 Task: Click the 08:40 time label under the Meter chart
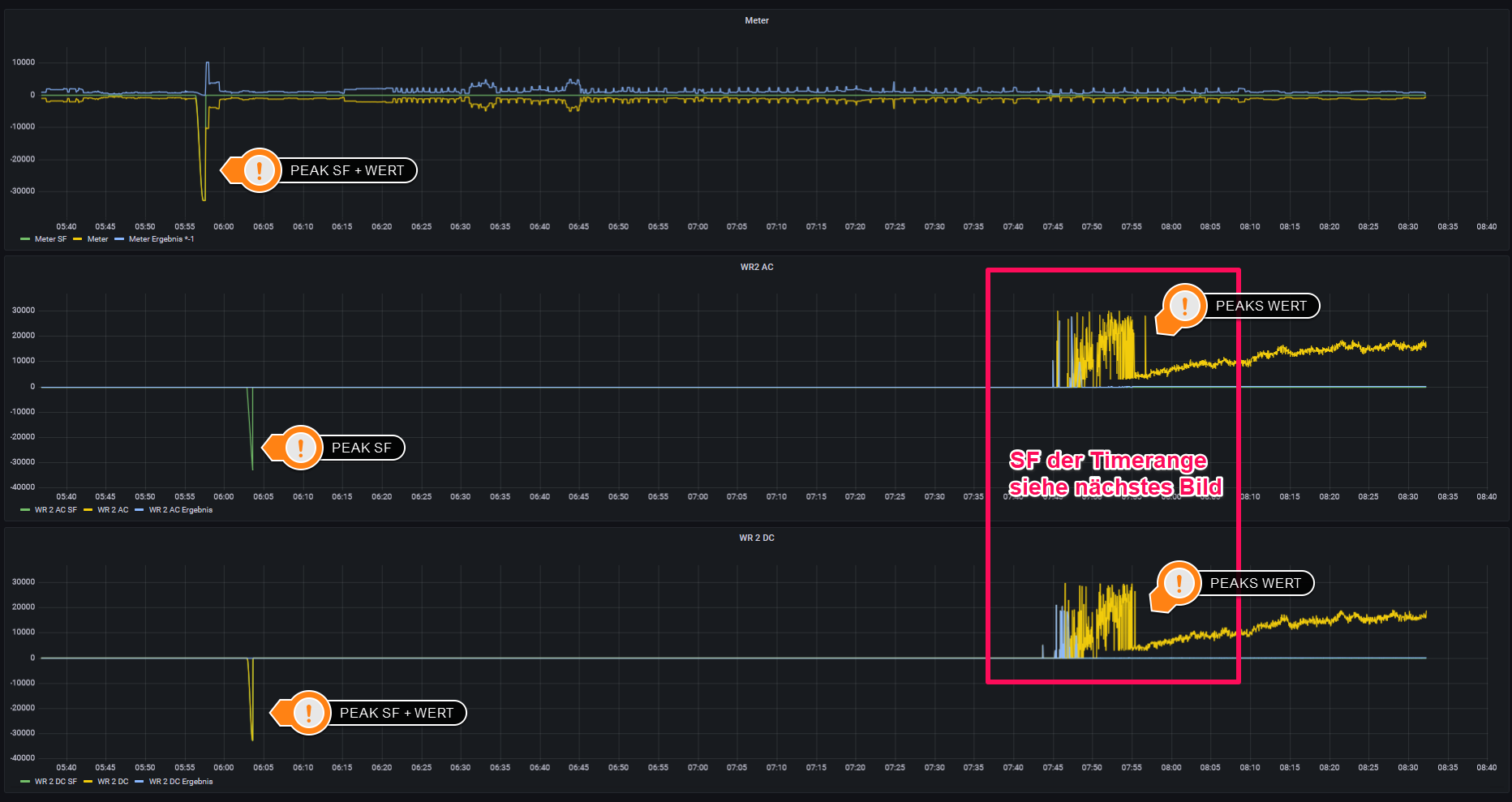[1487, 227]
